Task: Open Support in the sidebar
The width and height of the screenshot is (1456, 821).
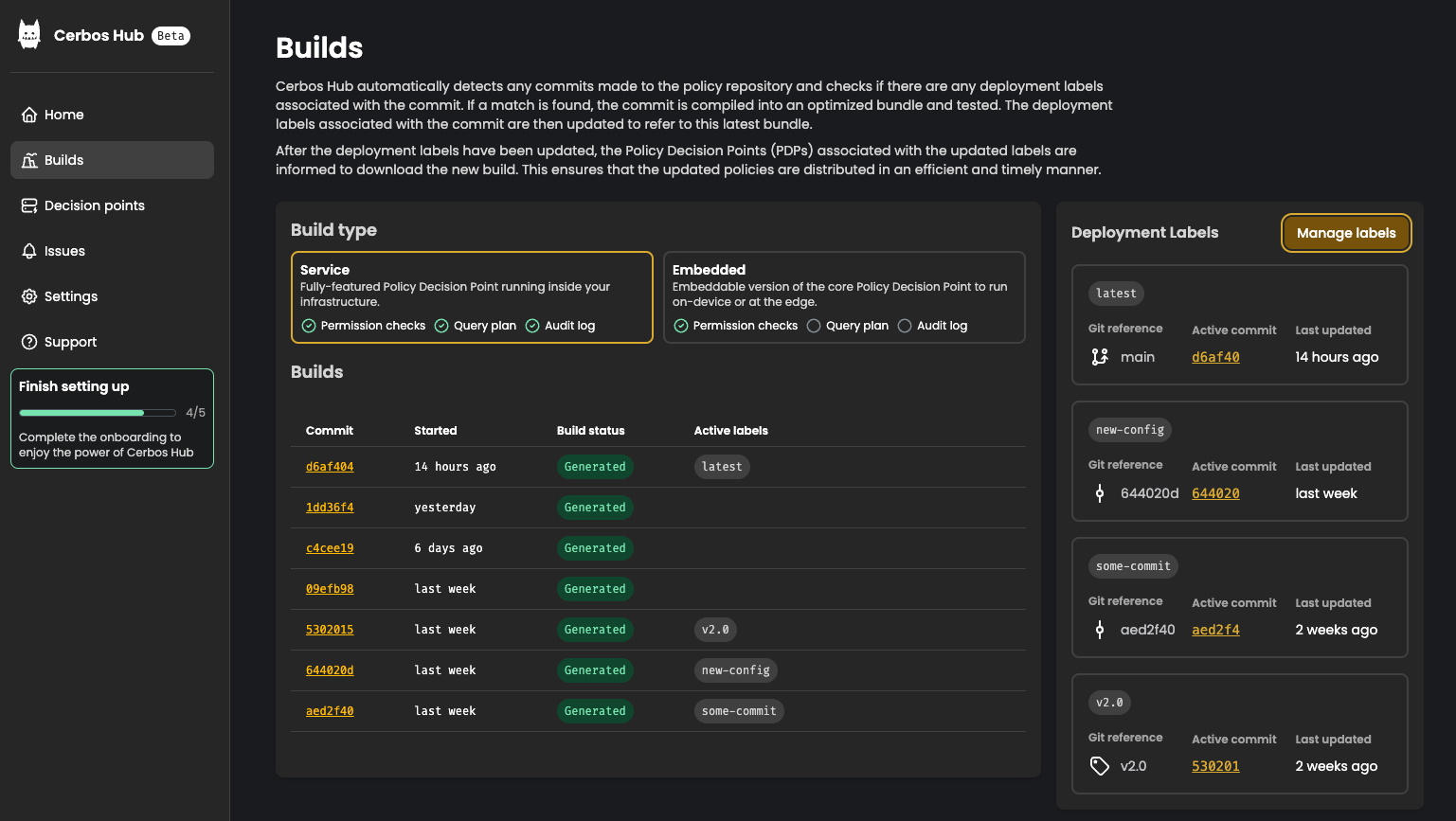Action: [112, 342]
